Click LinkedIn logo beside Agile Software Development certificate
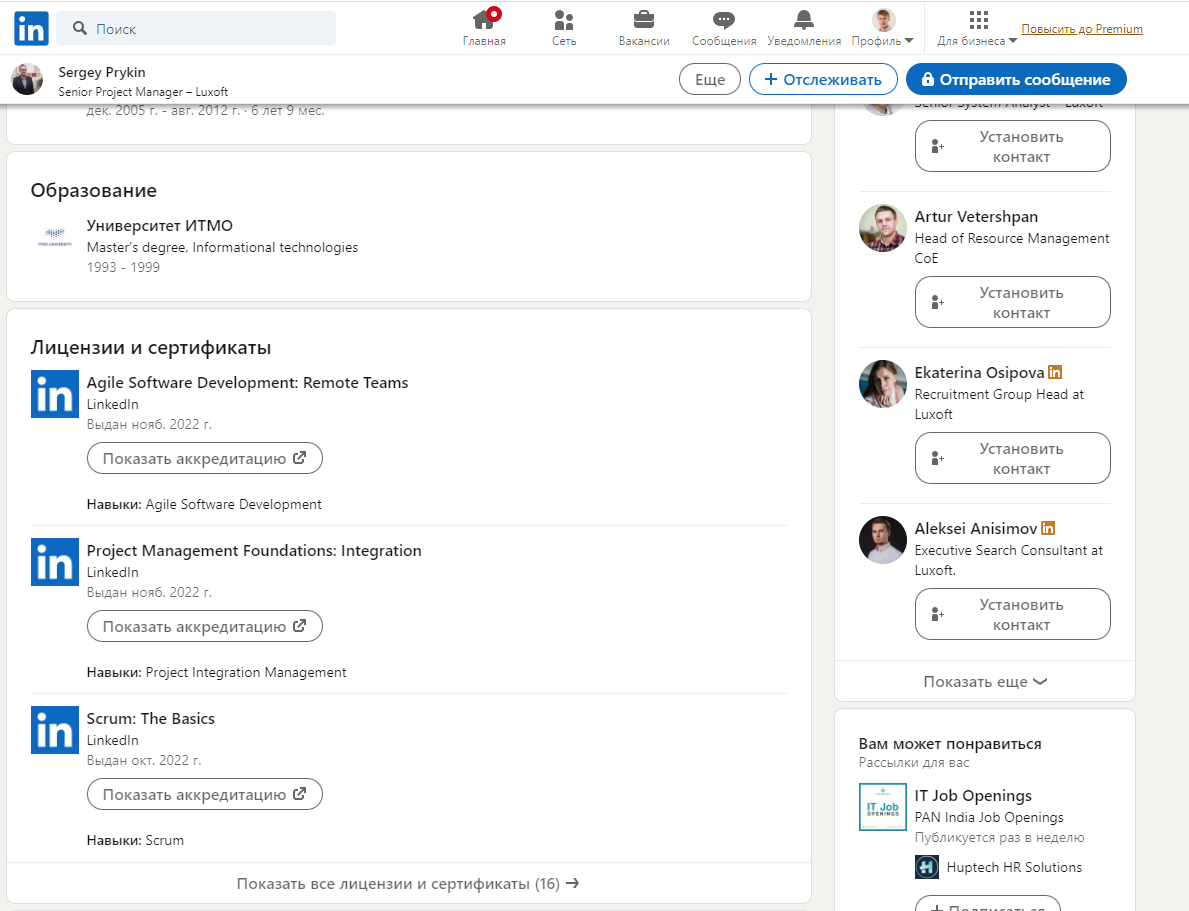The height and width of the screenshot is (911, 1189). coord(55,394)
